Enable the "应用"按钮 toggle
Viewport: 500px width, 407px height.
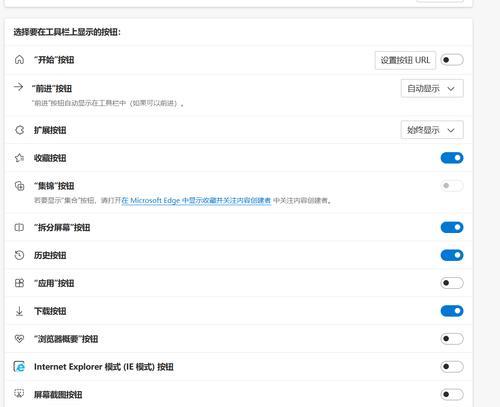click(x=452, y=283)
